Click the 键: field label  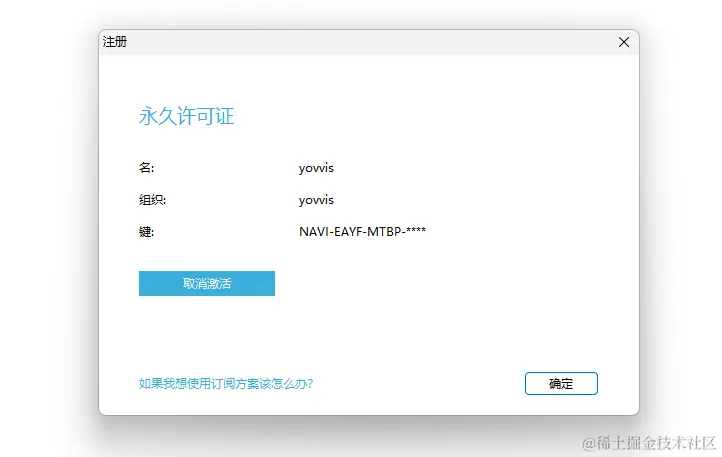pyautogui.click(x=146, y=232)
